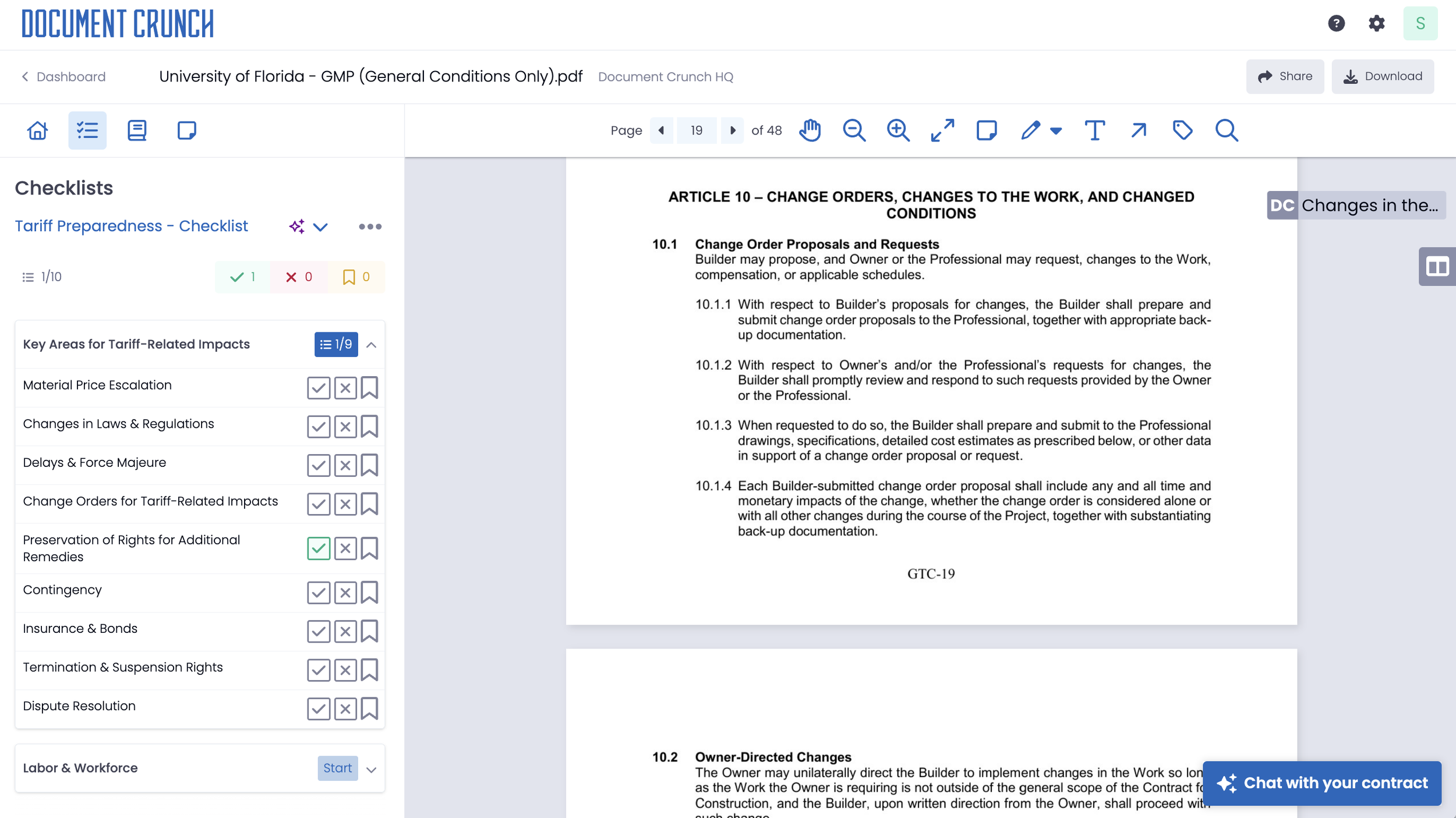The image size is (1456, 818).
Task: Open settings gear icon
Action: pyautogui.click(x=1376, y=23)
